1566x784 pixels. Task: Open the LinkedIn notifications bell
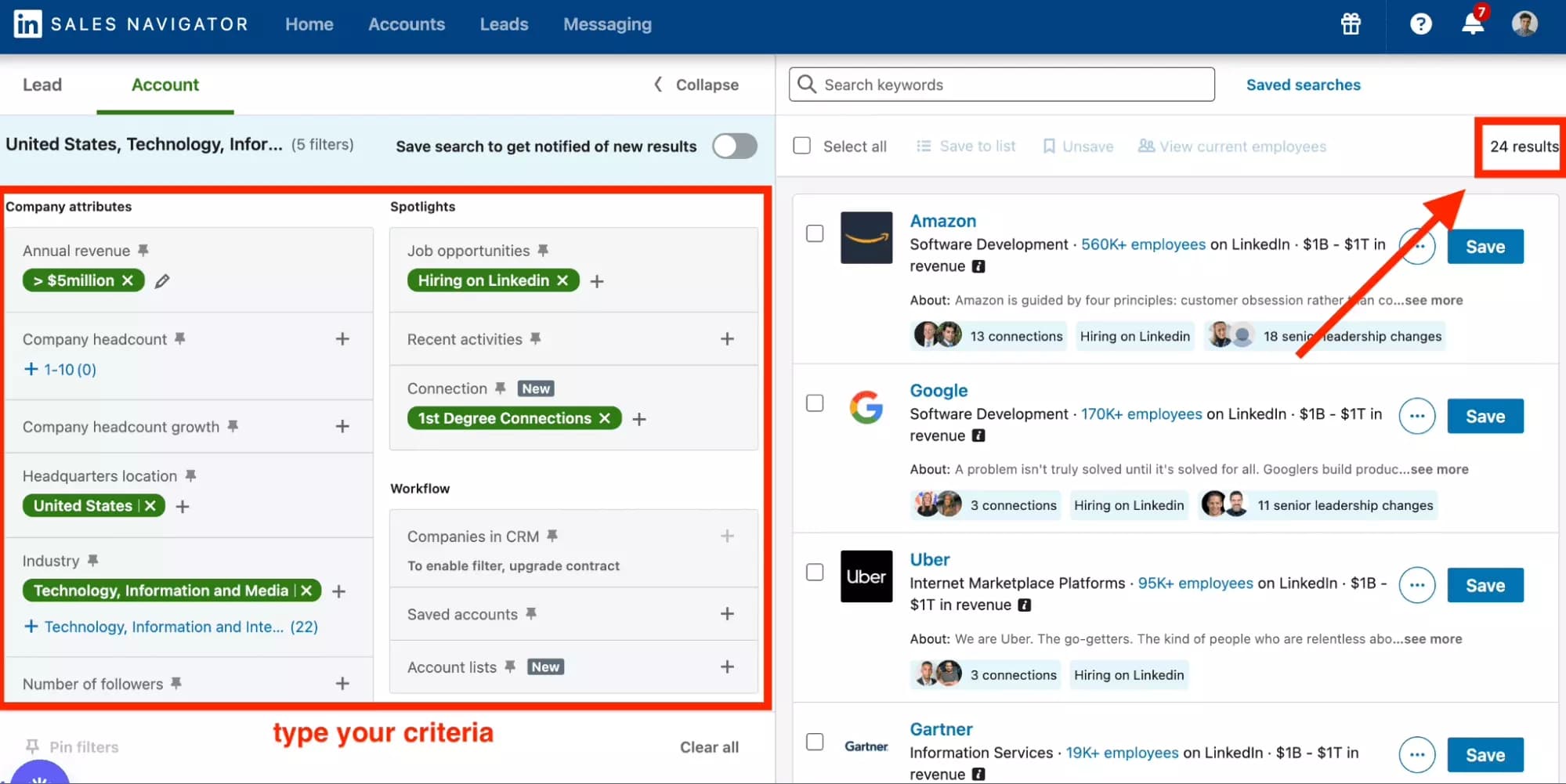coord(1471,24)
